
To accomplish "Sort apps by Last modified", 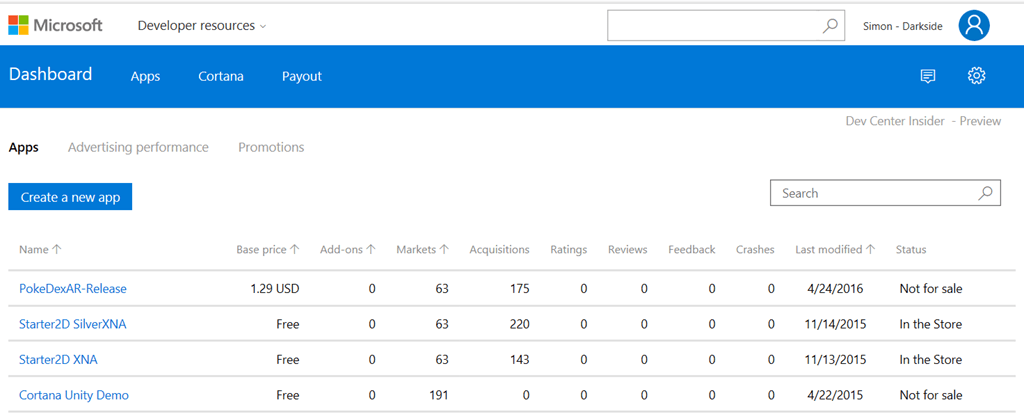I will coord(834,250).
